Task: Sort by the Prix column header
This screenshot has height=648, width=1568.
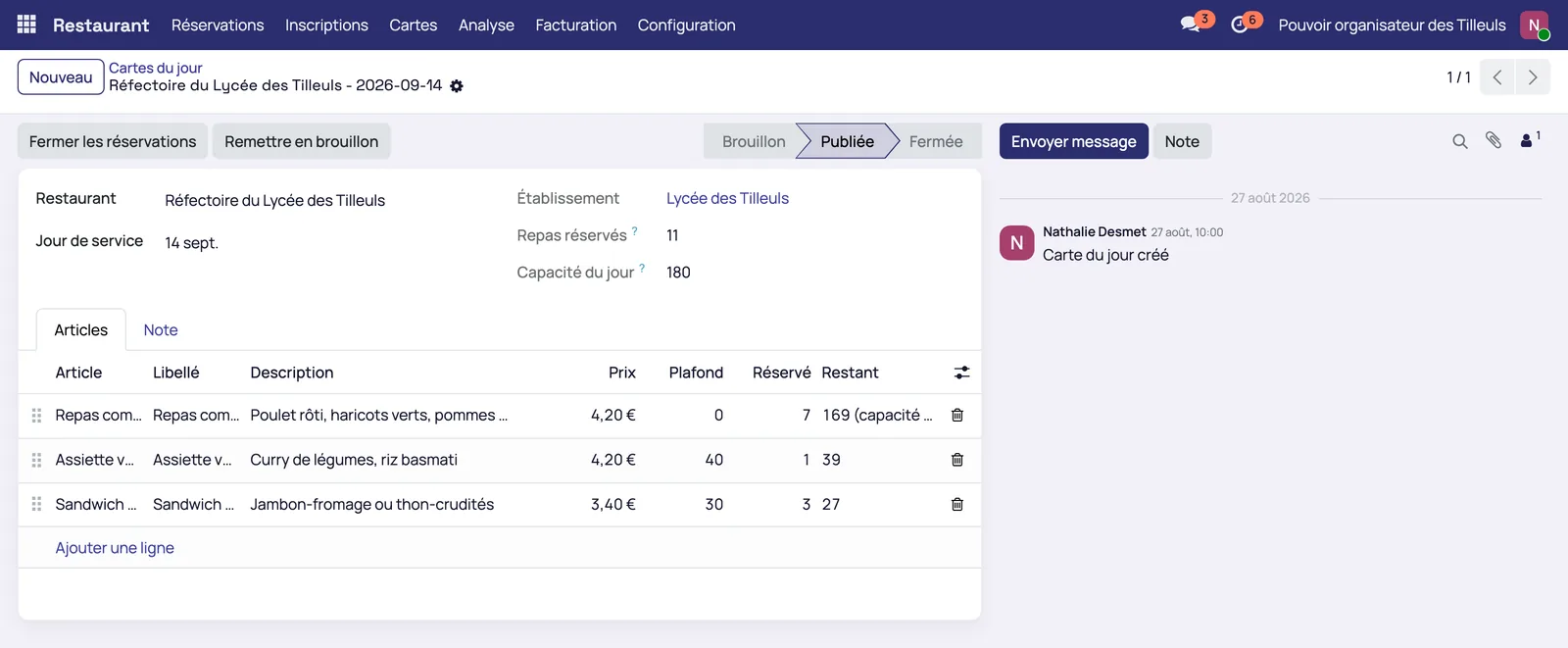Action: point(622,373)
